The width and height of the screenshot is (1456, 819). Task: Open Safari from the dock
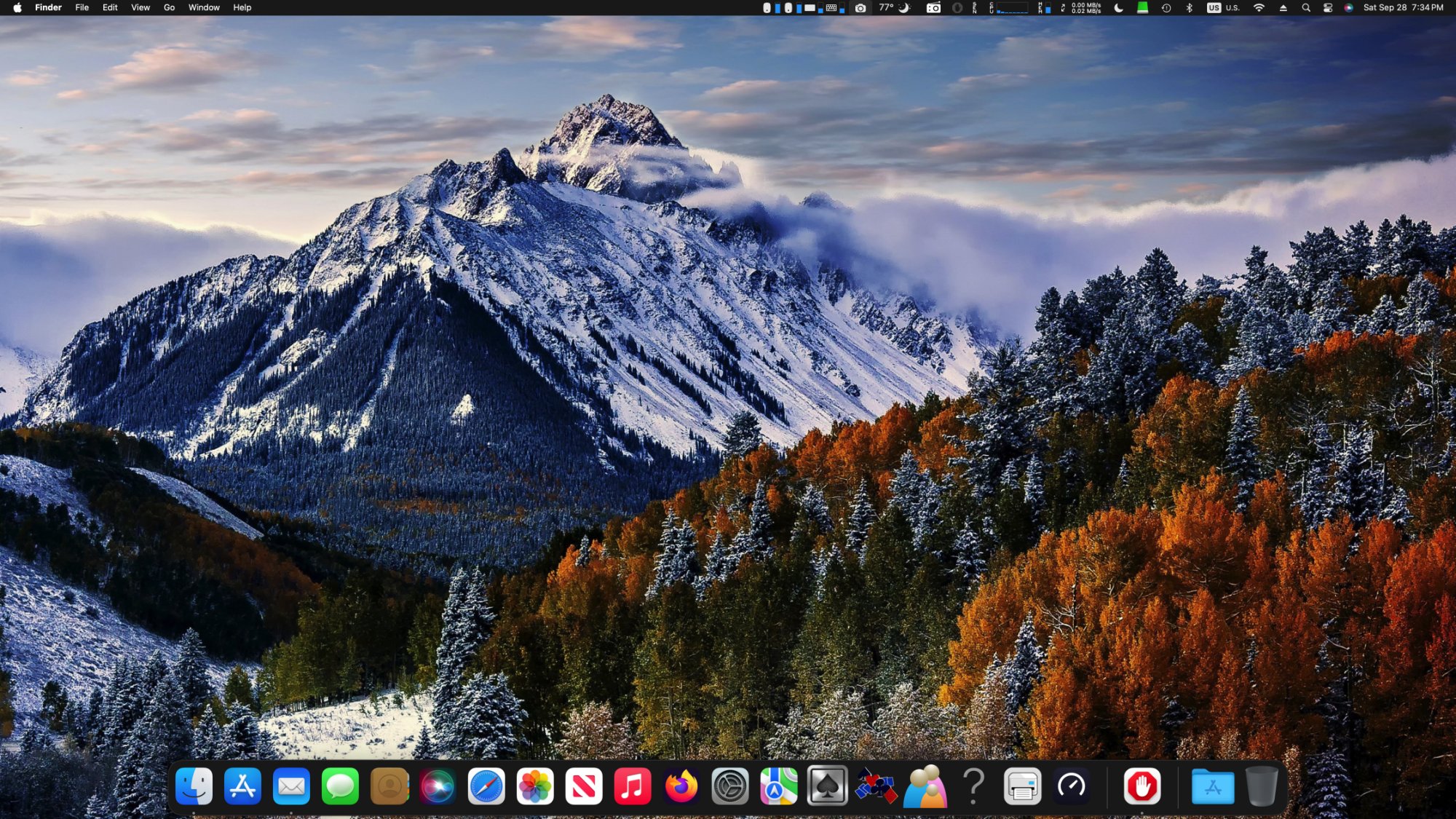click(x=486, y=786)
